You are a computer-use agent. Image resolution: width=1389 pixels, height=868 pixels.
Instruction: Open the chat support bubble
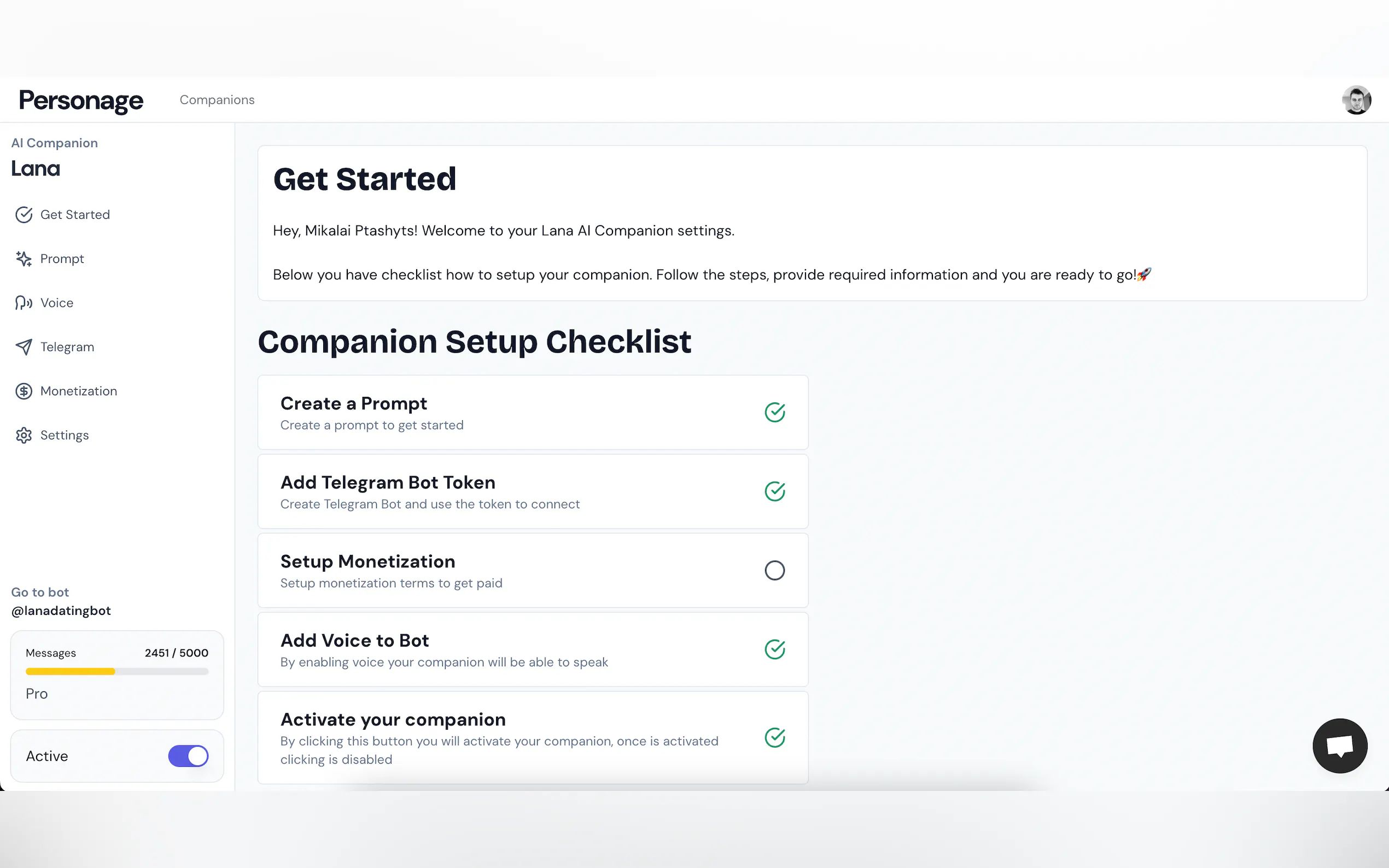1340,746
